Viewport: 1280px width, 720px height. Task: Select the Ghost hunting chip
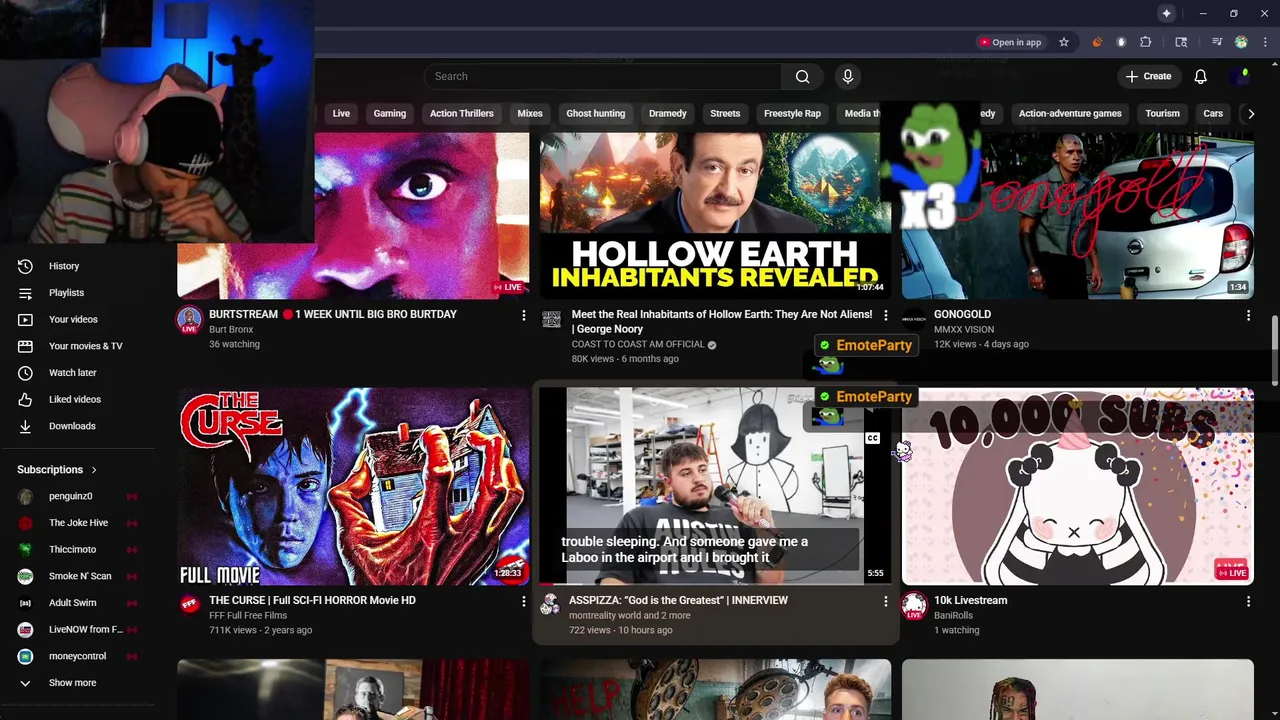(596, 114)
